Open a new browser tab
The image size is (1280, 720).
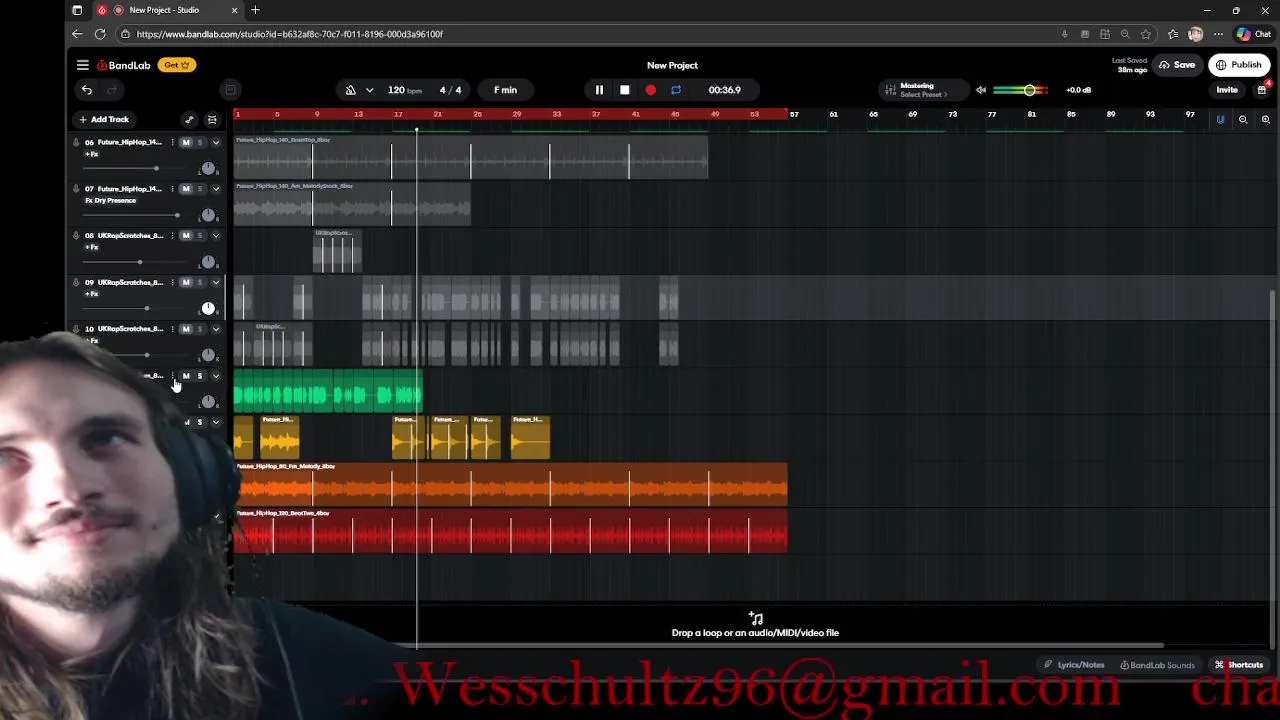[255, 10]
